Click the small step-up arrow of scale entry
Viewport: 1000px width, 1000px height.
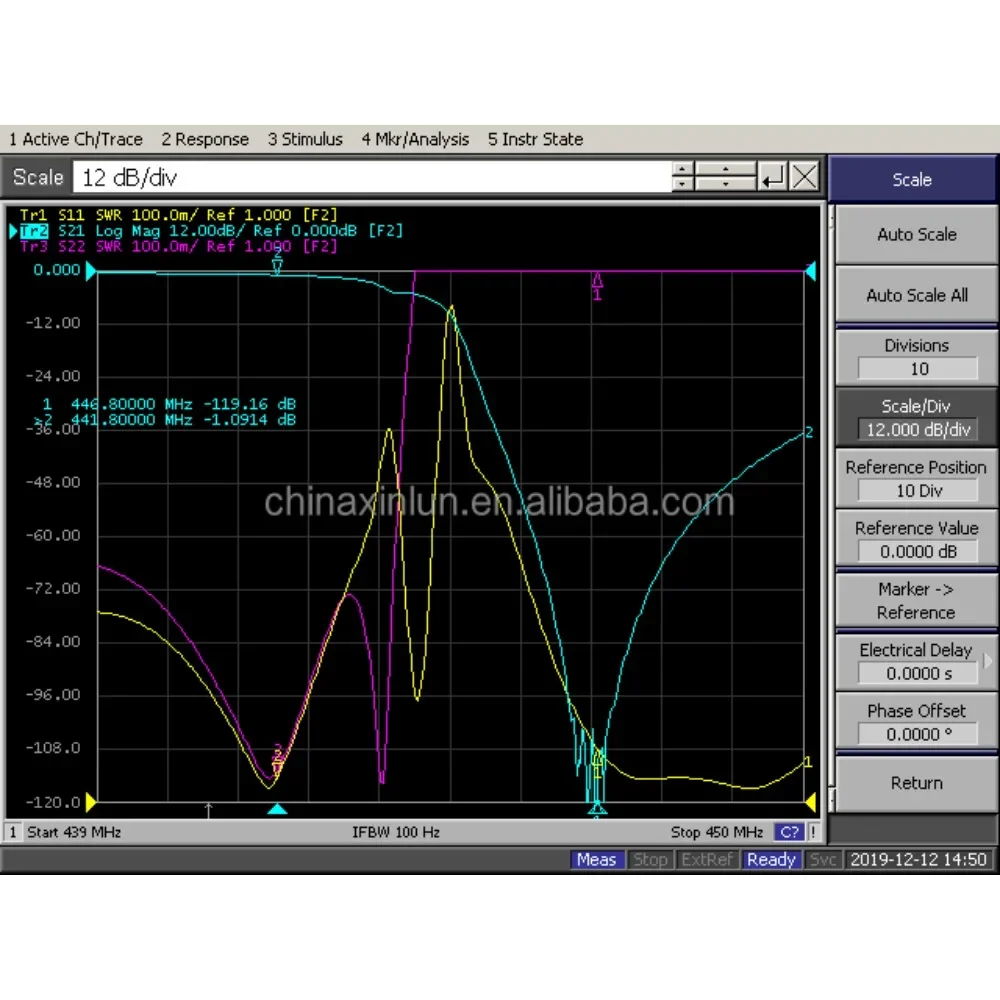[682, 169]
